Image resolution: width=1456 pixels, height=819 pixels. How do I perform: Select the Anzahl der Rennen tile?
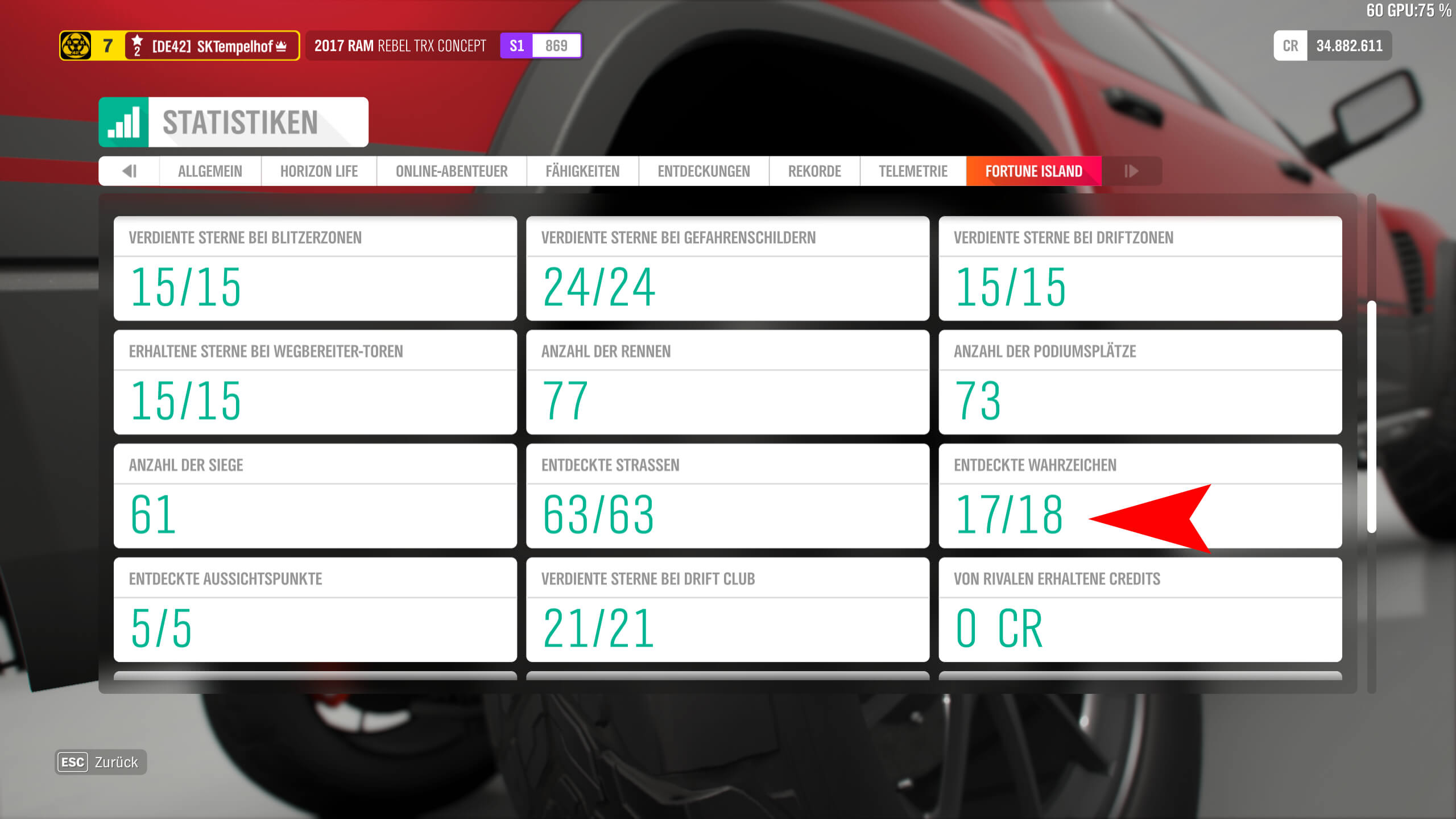click(x=727, y=382)
